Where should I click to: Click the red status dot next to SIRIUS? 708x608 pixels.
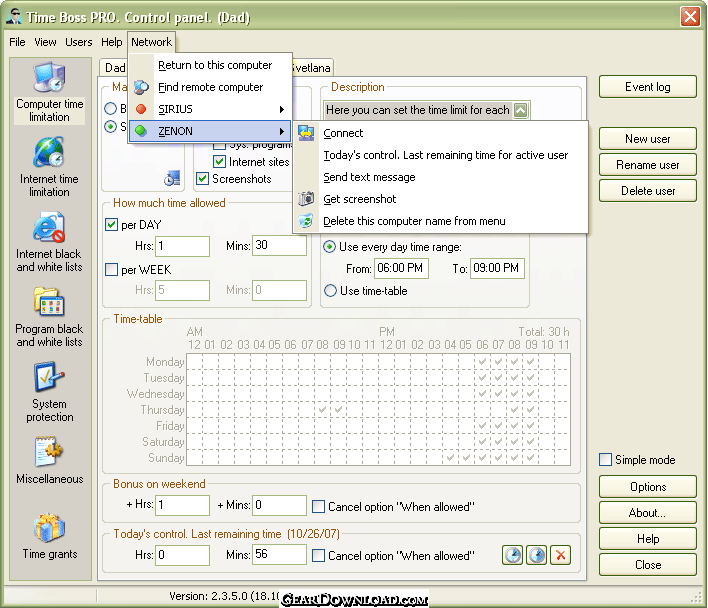click(x=141, y=109)
